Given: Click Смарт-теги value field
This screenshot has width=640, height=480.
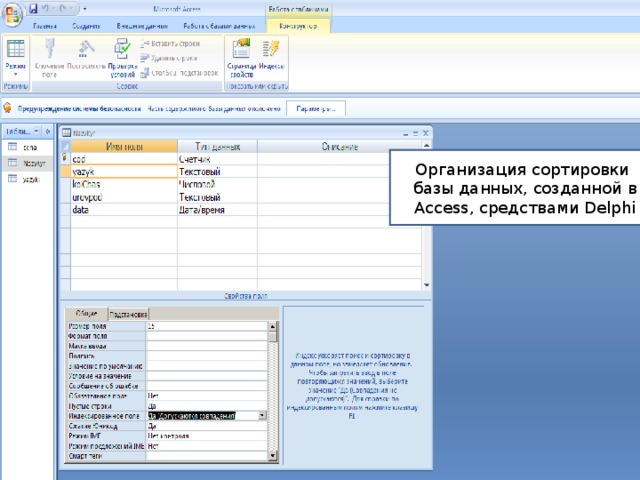Looking at the screenshot, I should pyautogui.click(x=207, y=456).
